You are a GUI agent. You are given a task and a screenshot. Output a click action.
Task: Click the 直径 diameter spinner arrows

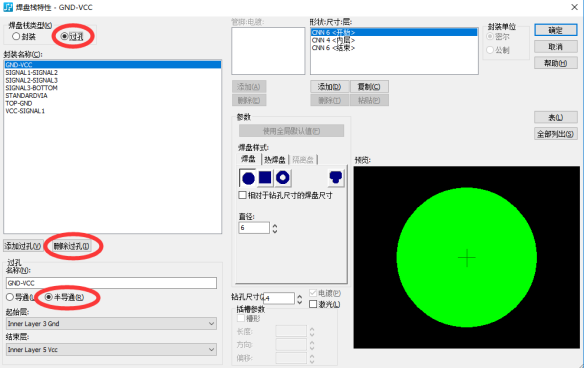click(275, 228)
